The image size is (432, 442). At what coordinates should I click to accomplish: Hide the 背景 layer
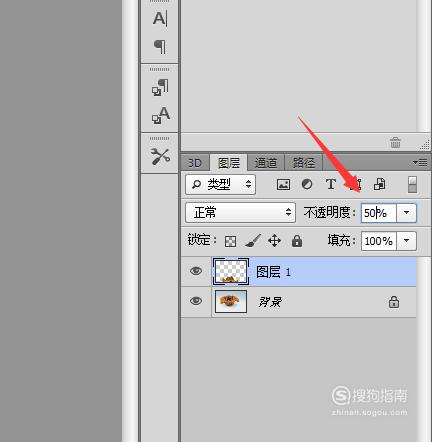196,301
